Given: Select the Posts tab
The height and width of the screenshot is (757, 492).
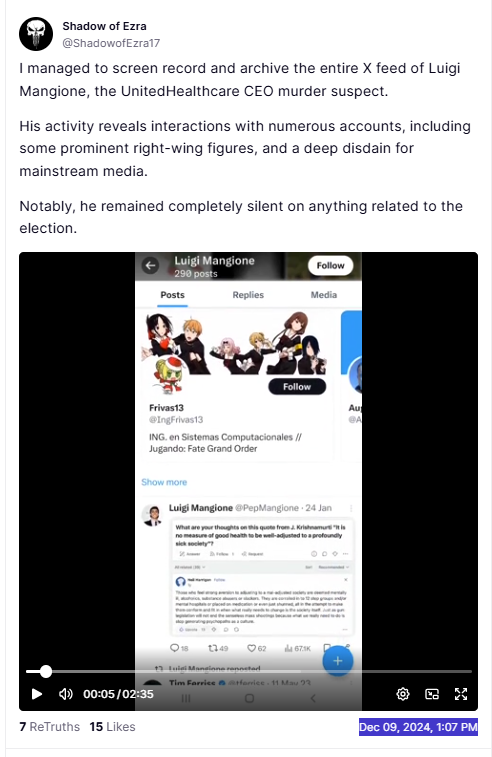Looking at the screenshot, I should (172, 294).
